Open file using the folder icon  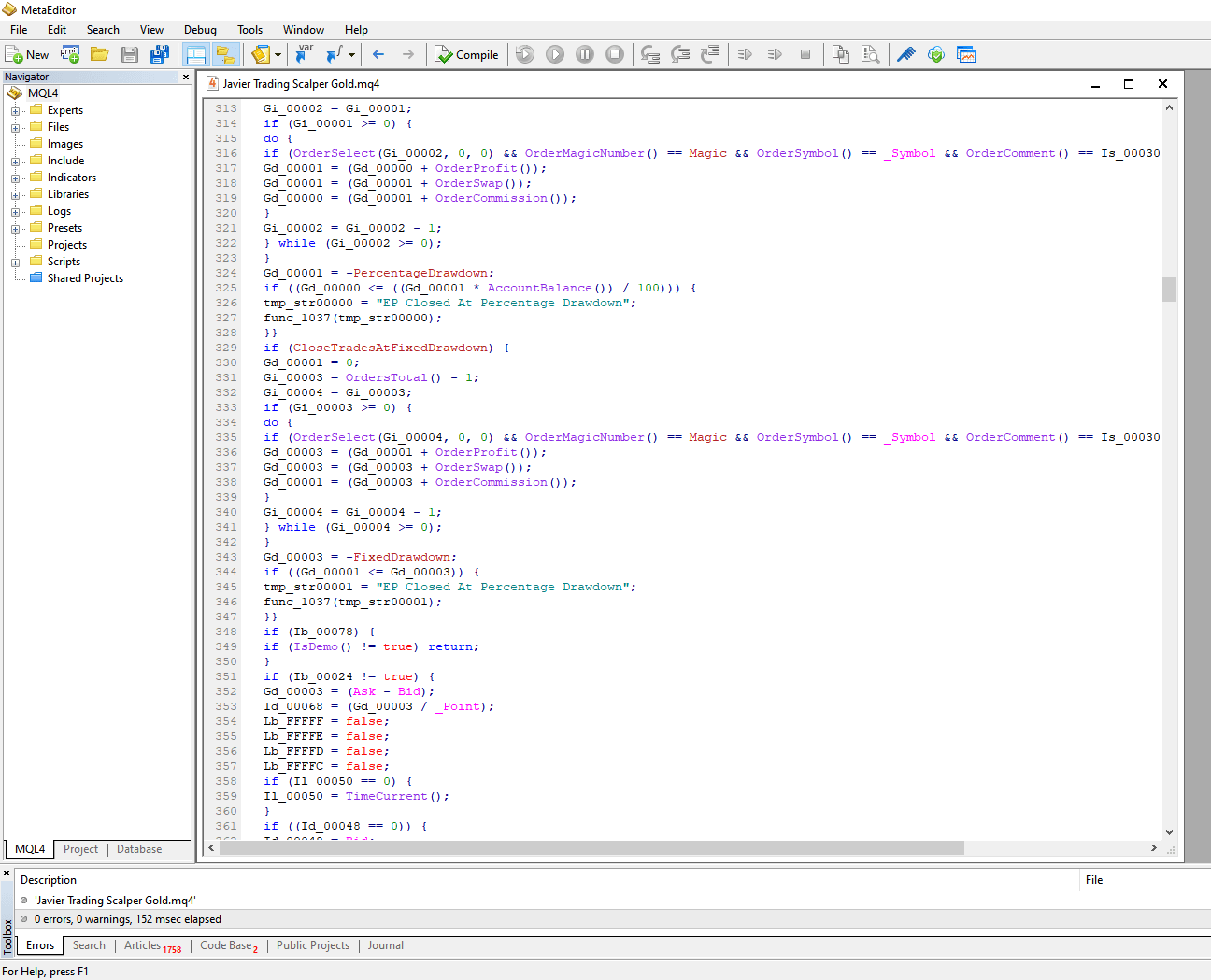coord(99,54)
